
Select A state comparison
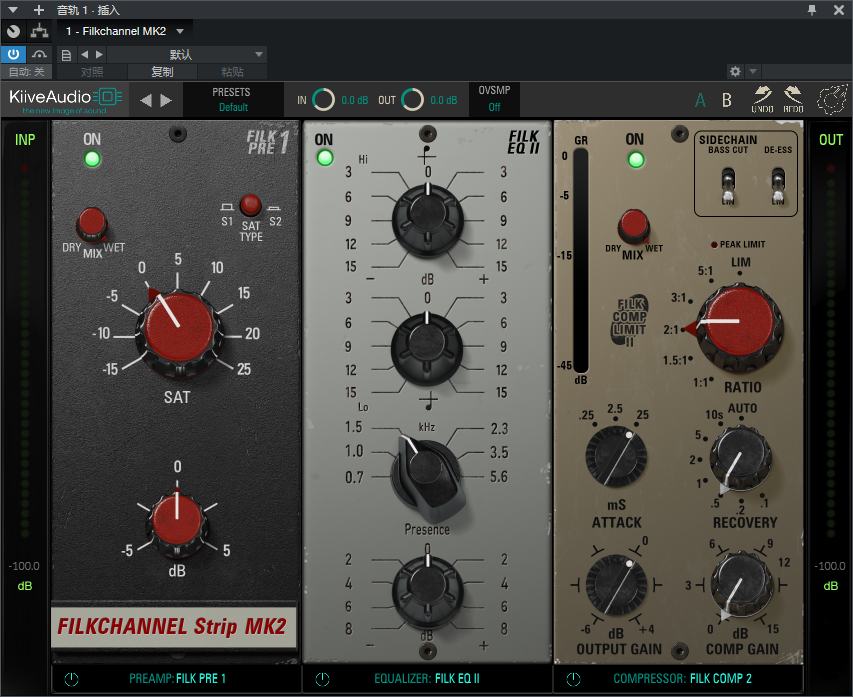(x=700, y=100)
